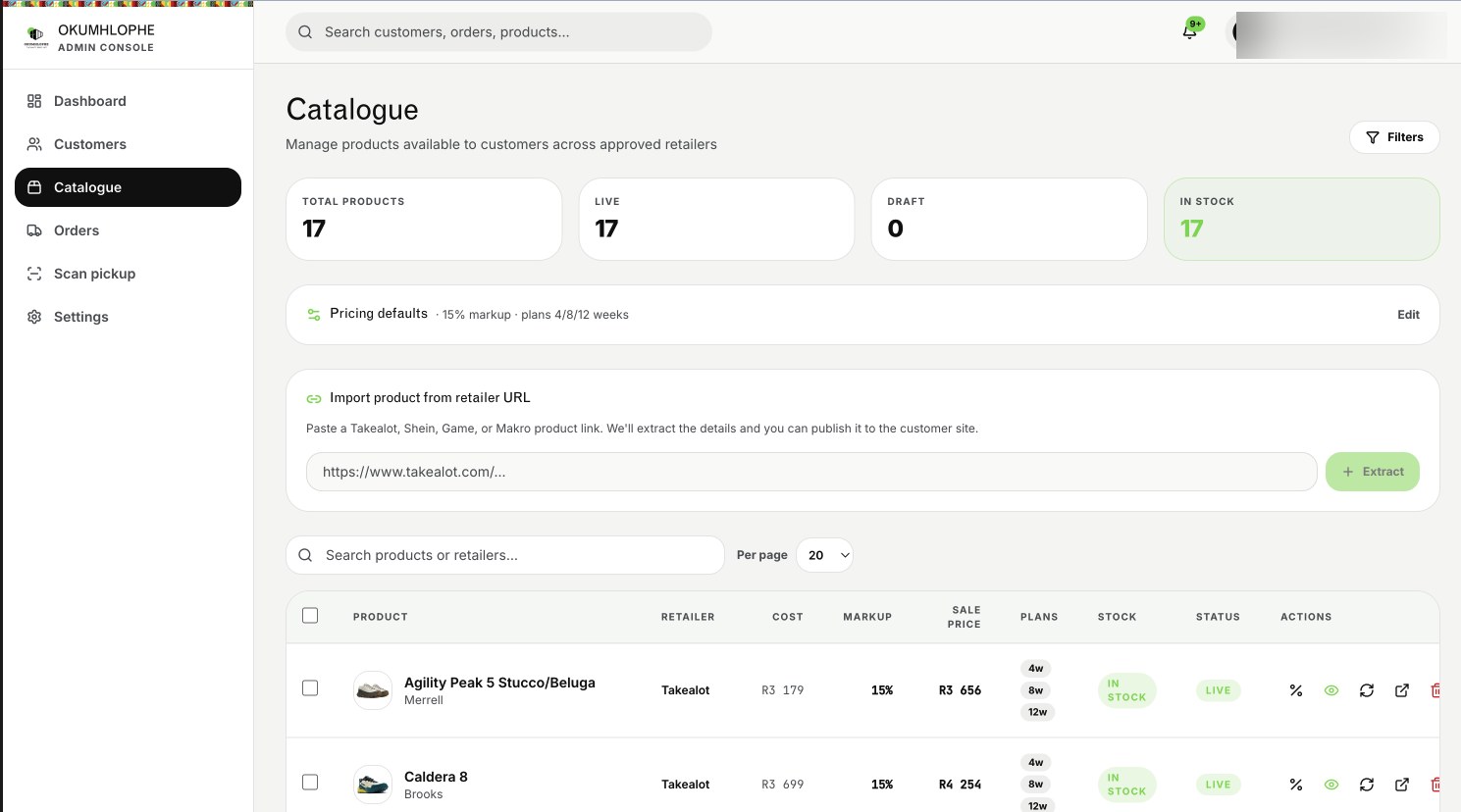1461x812 pixels.
Task: Click the Okumhlophe logo in sidebar
Action: click(36, 37)
